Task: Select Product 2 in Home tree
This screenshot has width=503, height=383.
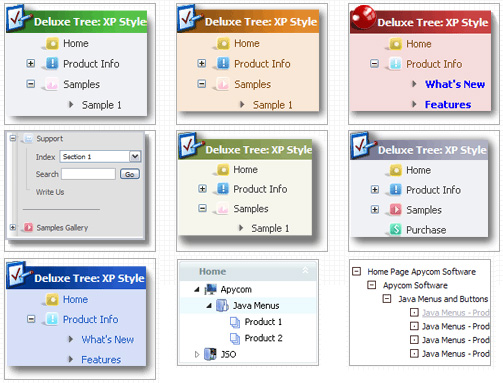Action: tap(263, 338)
